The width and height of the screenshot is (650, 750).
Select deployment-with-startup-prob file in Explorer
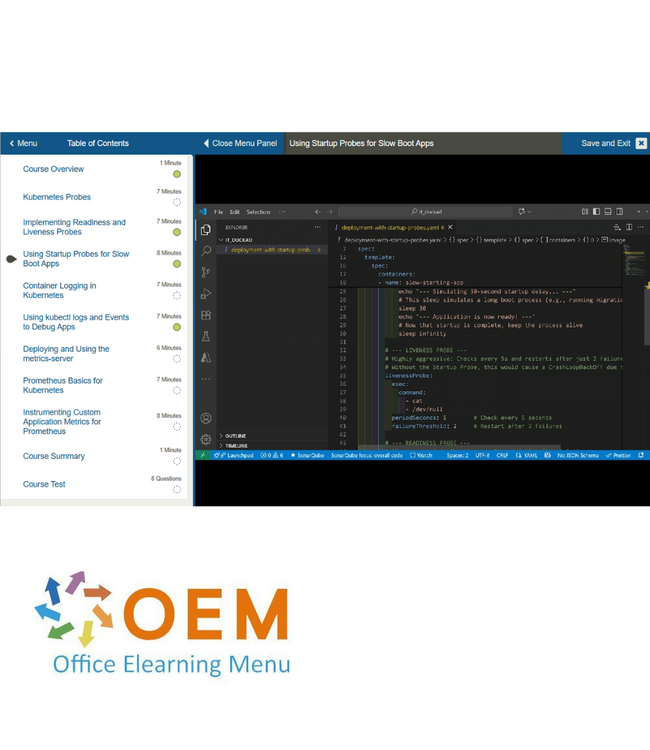coord(272,250)
